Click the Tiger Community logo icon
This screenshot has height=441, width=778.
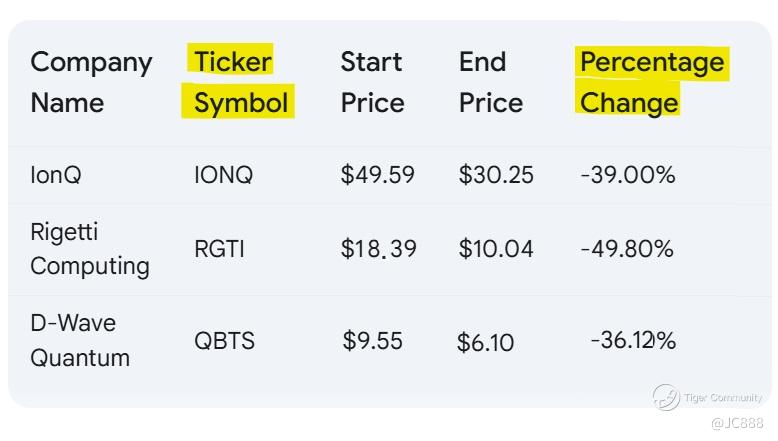pos(666,397)
